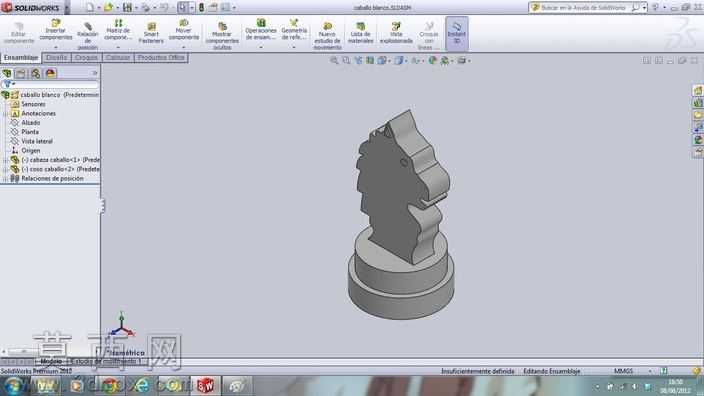Select the Modelo bottom tab
Image resolution: width=704 pixels, height=396 pixels.
51,361
